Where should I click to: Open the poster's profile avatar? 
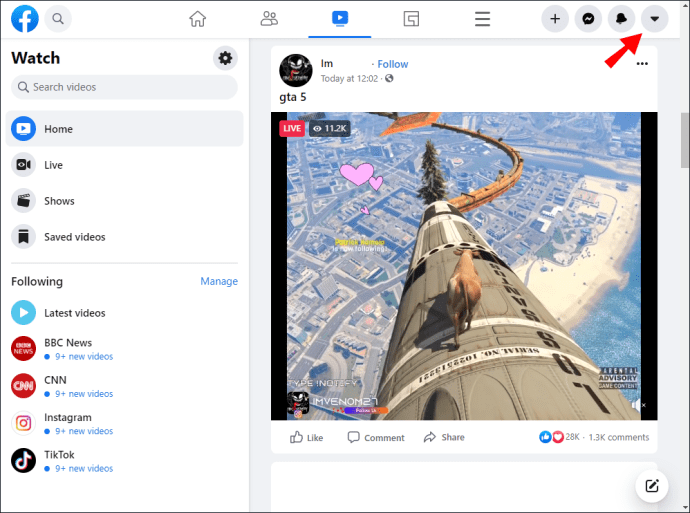tap(296, 70)
